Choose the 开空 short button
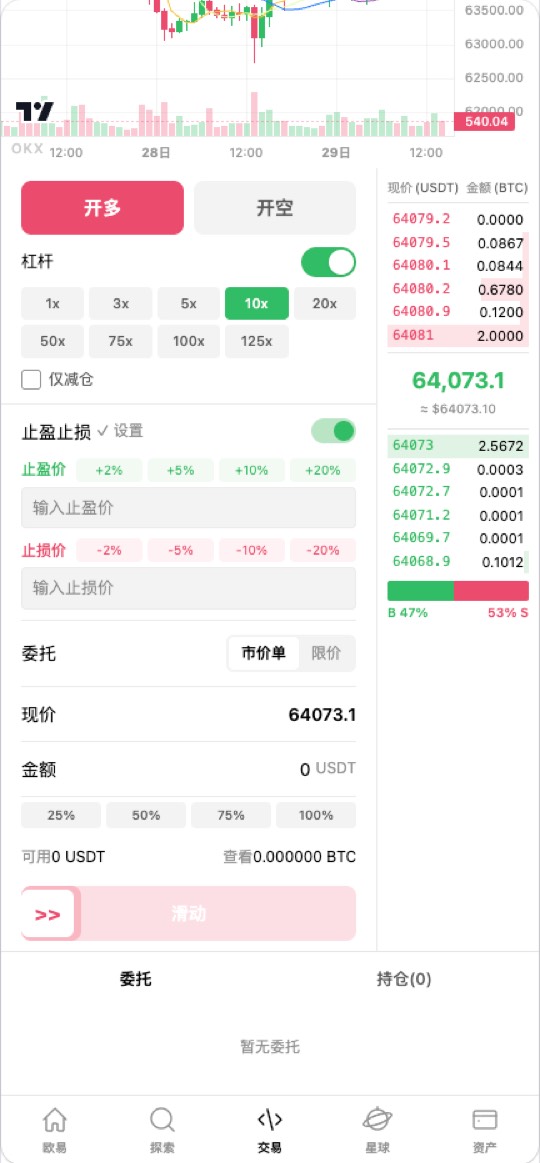 point(275,208)
